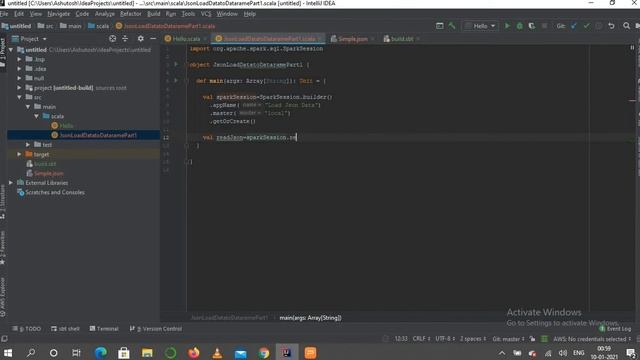640x360 pixels.
Task: Open the TODO tool window
Action: coord(27,329)
